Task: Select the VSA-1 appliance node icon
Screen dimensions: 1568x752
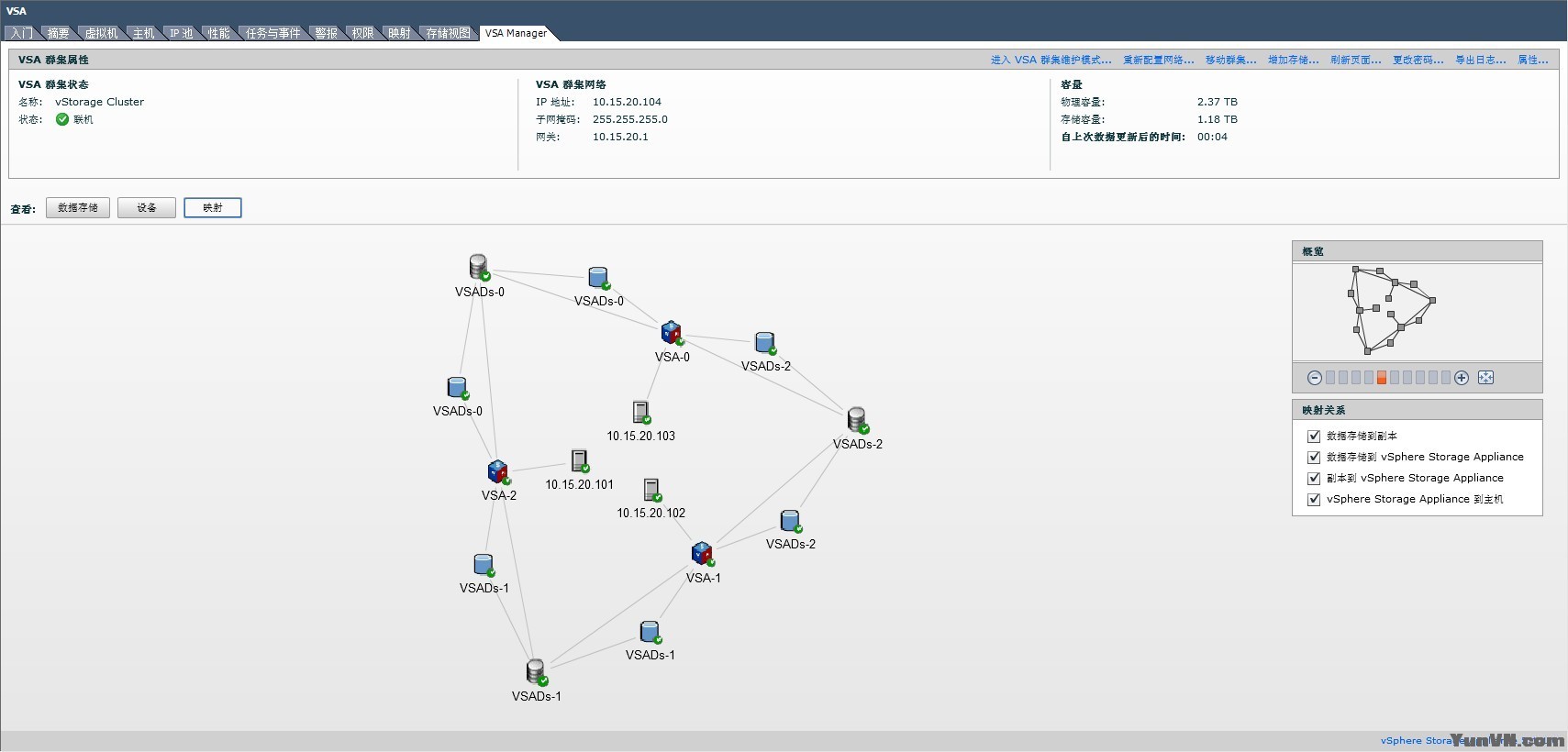Action: [702, 554]
